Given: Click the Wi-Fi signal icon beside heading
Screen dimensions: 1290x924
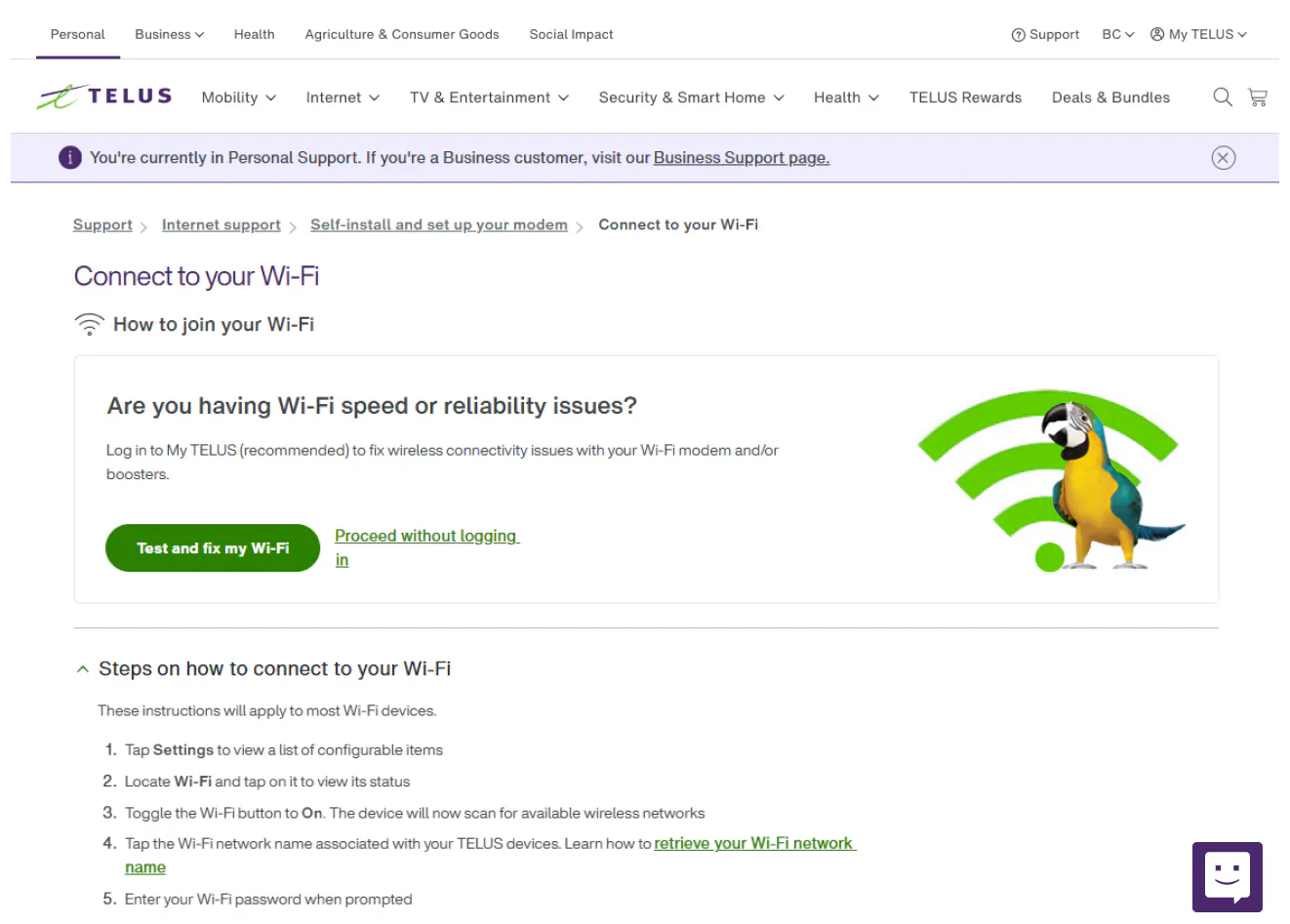Looking at the screenshot, I should [90, 325].
